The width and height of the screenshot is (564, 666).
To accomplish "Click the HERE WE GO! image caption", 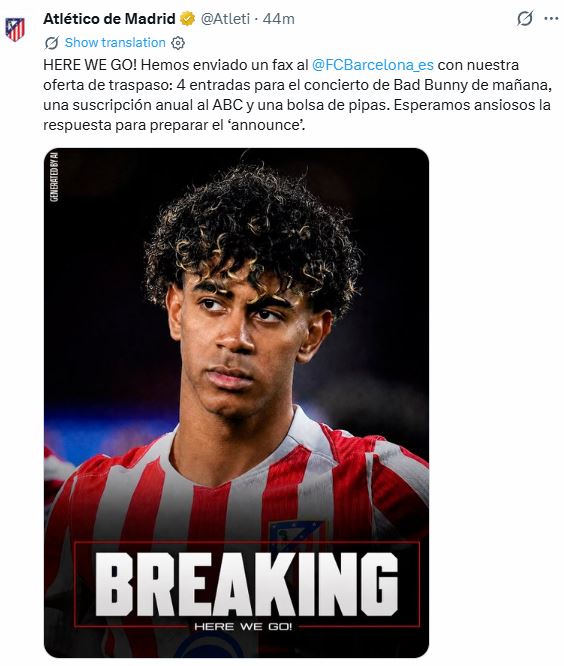I will pos(243,626).
